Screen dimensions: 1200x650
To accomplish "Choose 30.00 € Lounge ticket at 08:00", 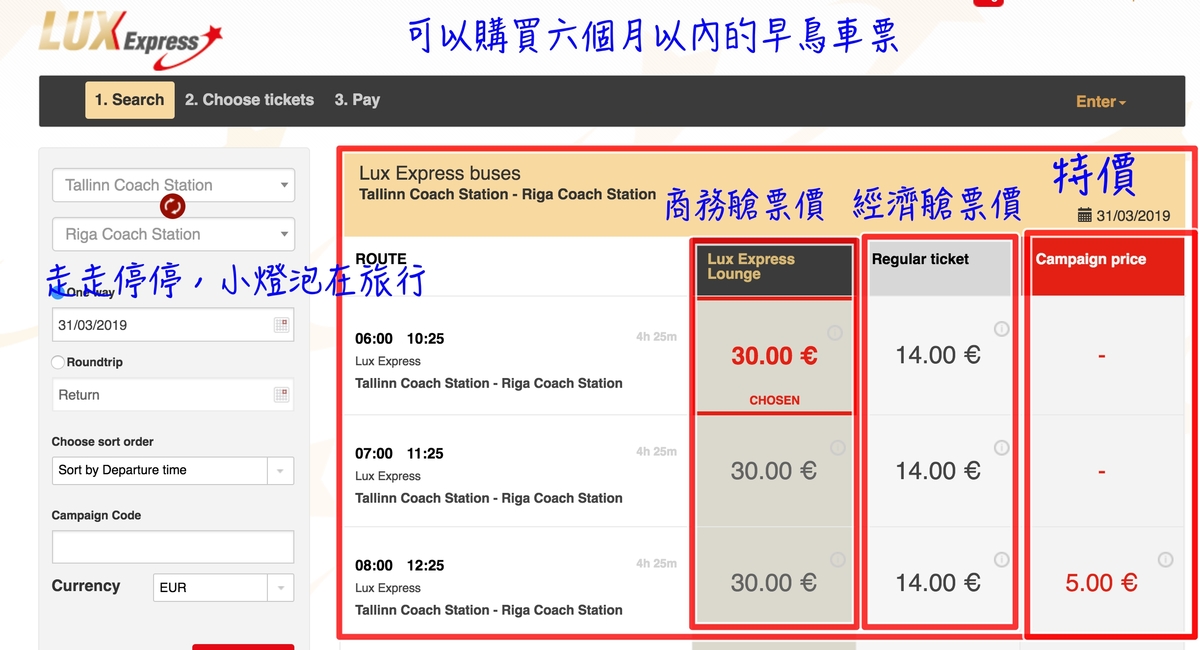I will tap(774, 583).
